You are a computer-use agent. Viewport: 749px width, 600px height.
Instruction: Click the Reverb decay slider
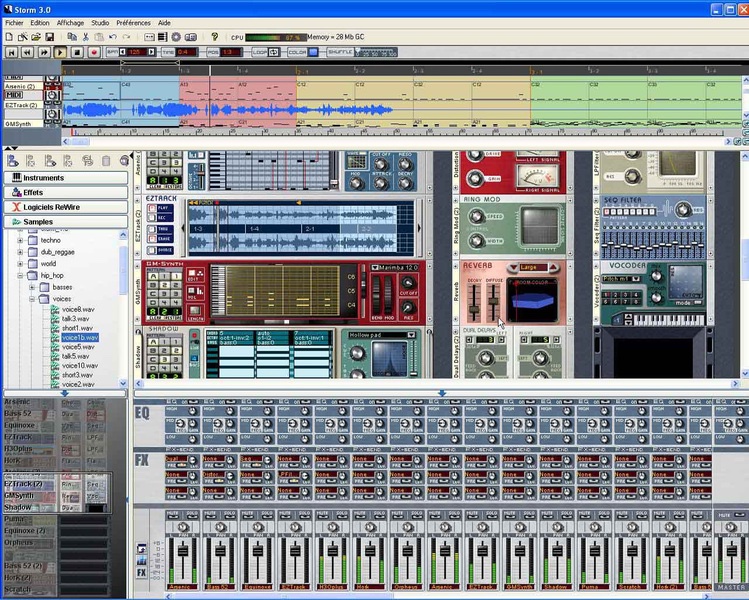(x=474, y=302)
